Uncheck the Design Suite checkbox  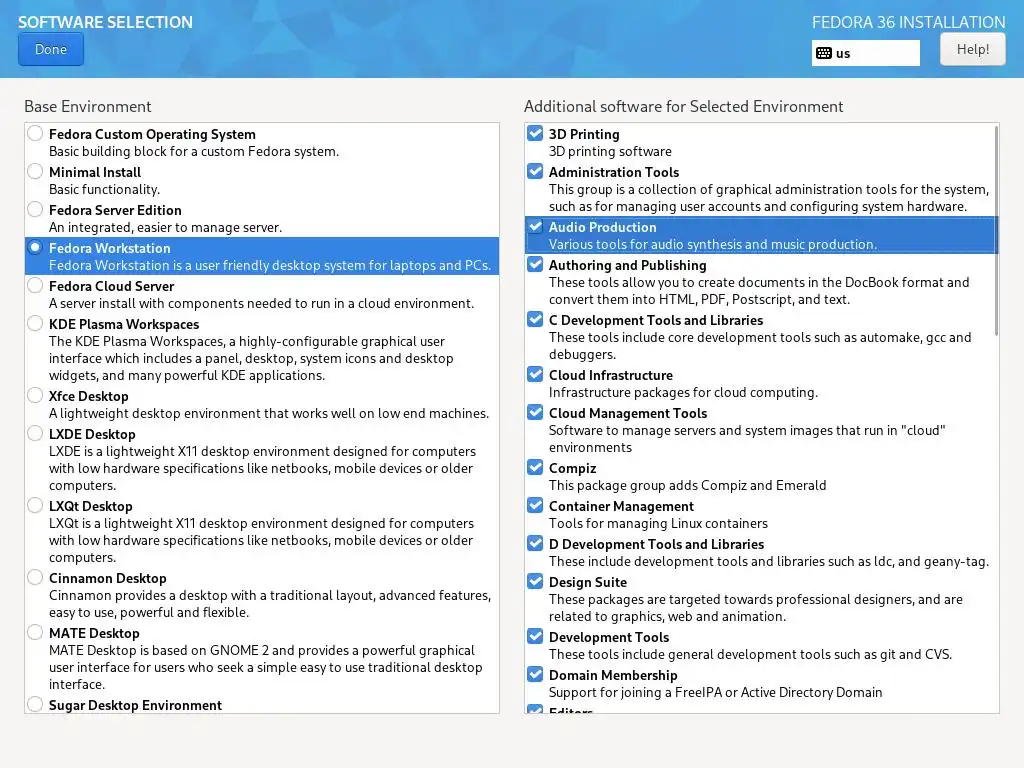point(535,581)
